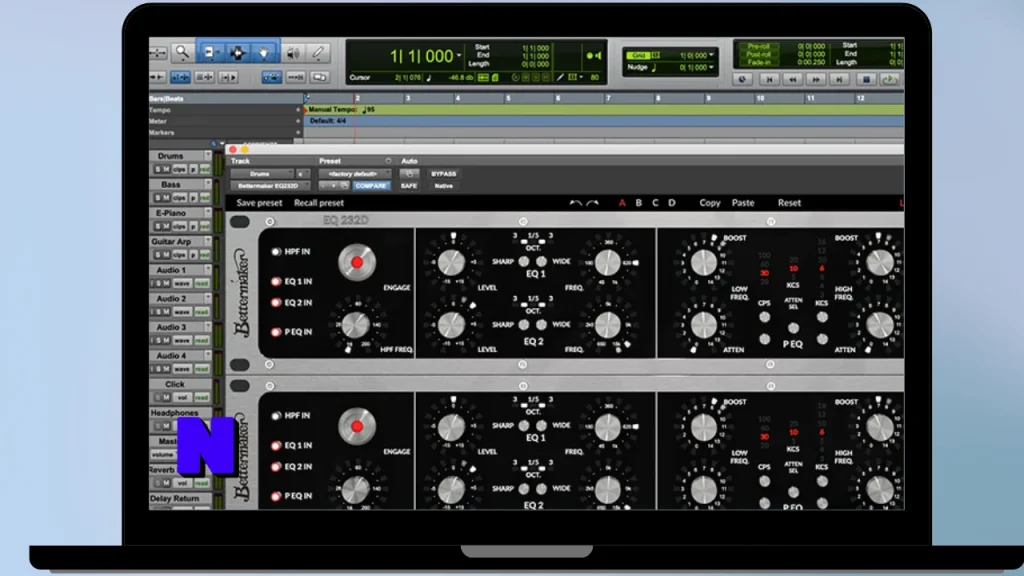This screenshot has width=1024, height=576.
Task: Click the plugin Reset button
Action: coord(789,203)
